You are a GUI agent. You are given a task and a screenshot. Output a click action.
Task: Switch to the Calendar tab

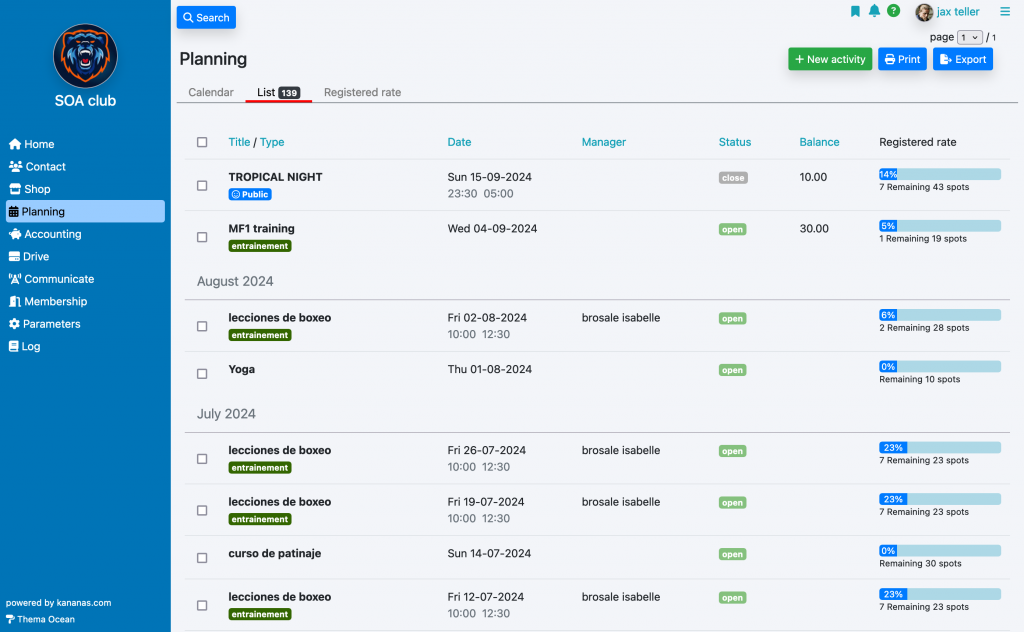coord(211,92)
